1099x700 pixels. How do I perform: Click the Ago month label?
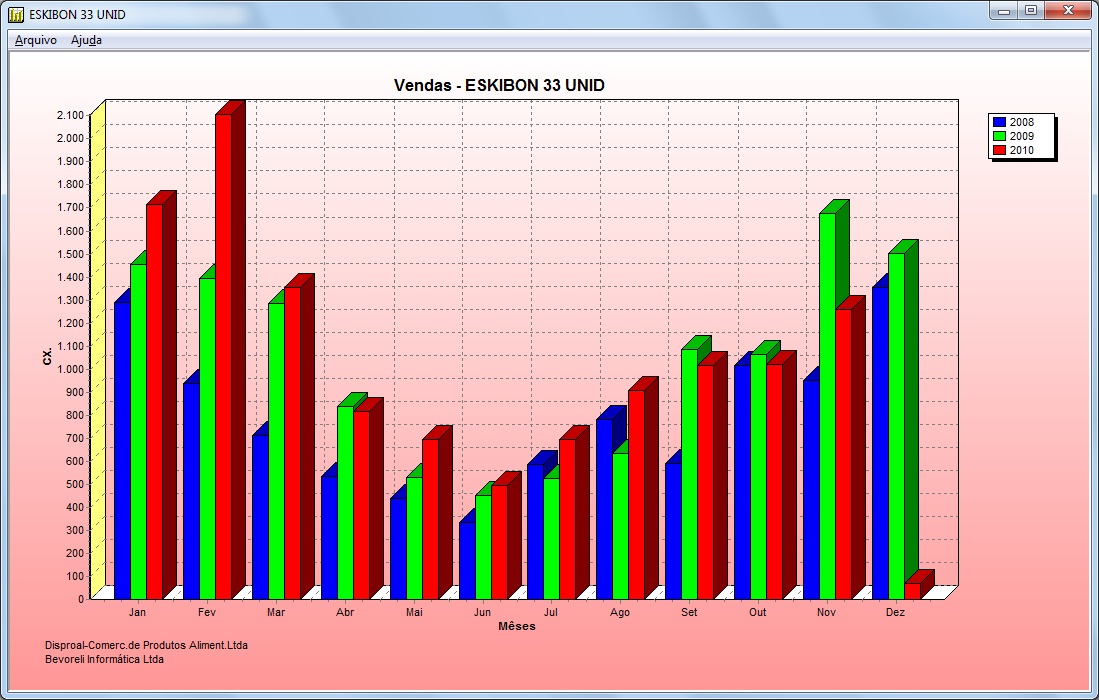tap(620, 612)
